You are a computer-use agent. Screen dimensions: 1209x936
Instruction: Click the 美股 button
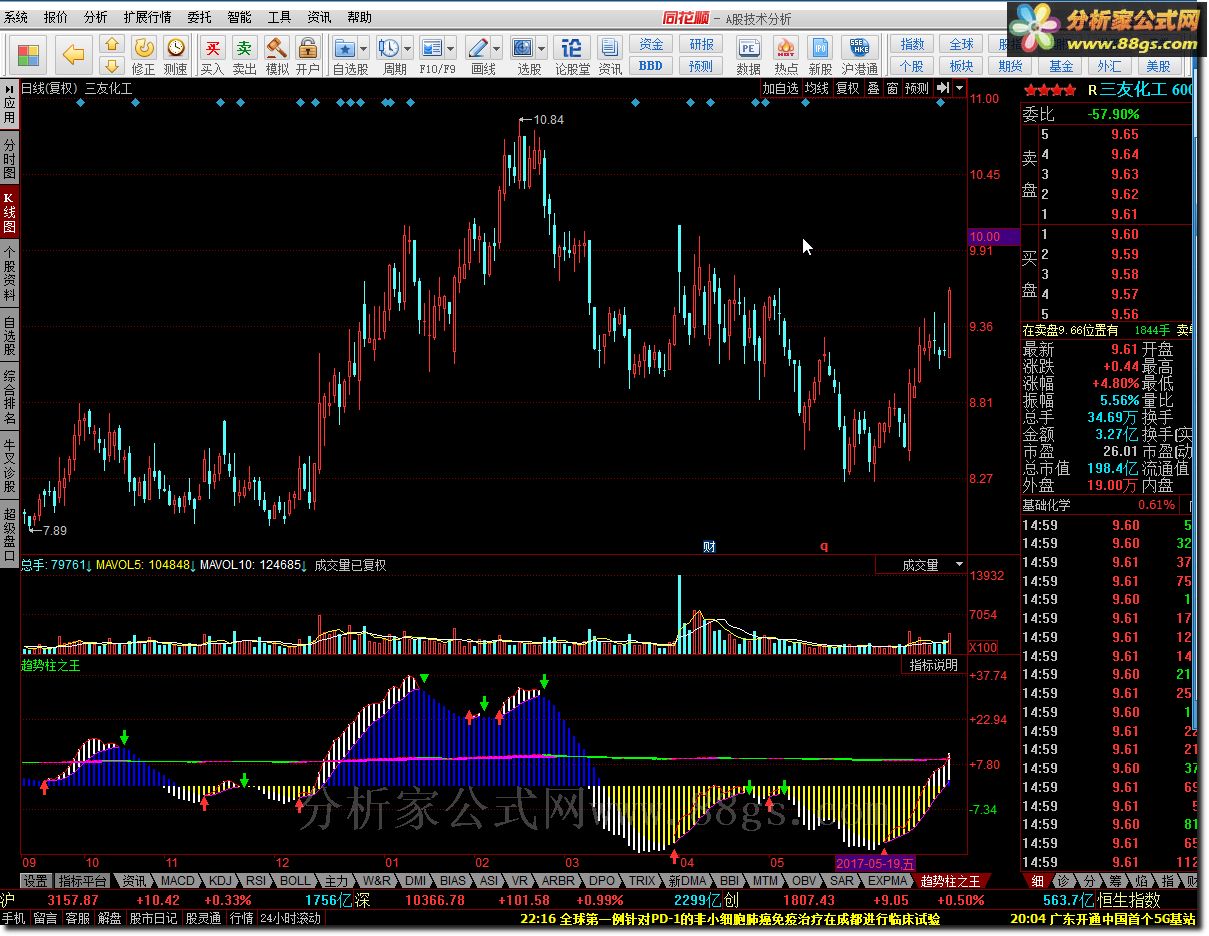[x=1158, y=66]
